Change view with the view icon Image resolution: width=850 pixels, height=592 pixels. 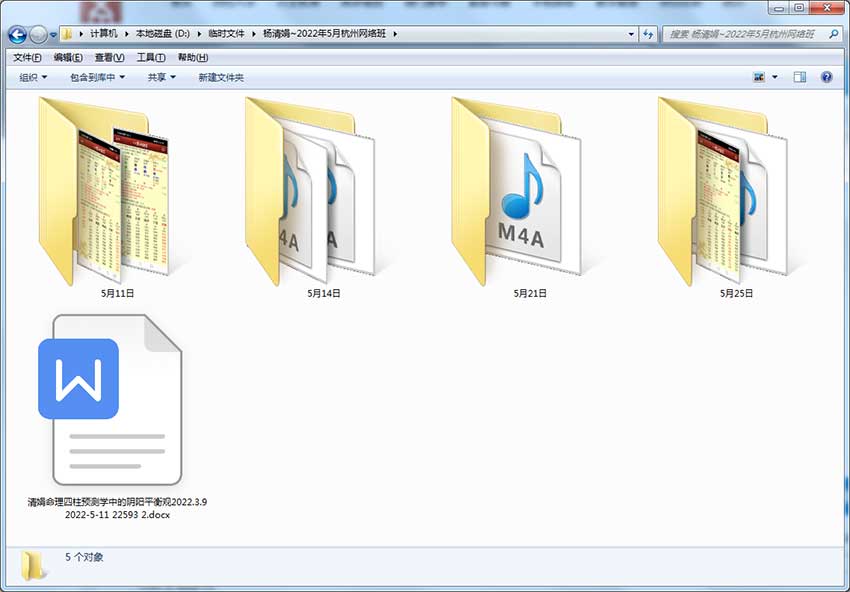[759, 77]
